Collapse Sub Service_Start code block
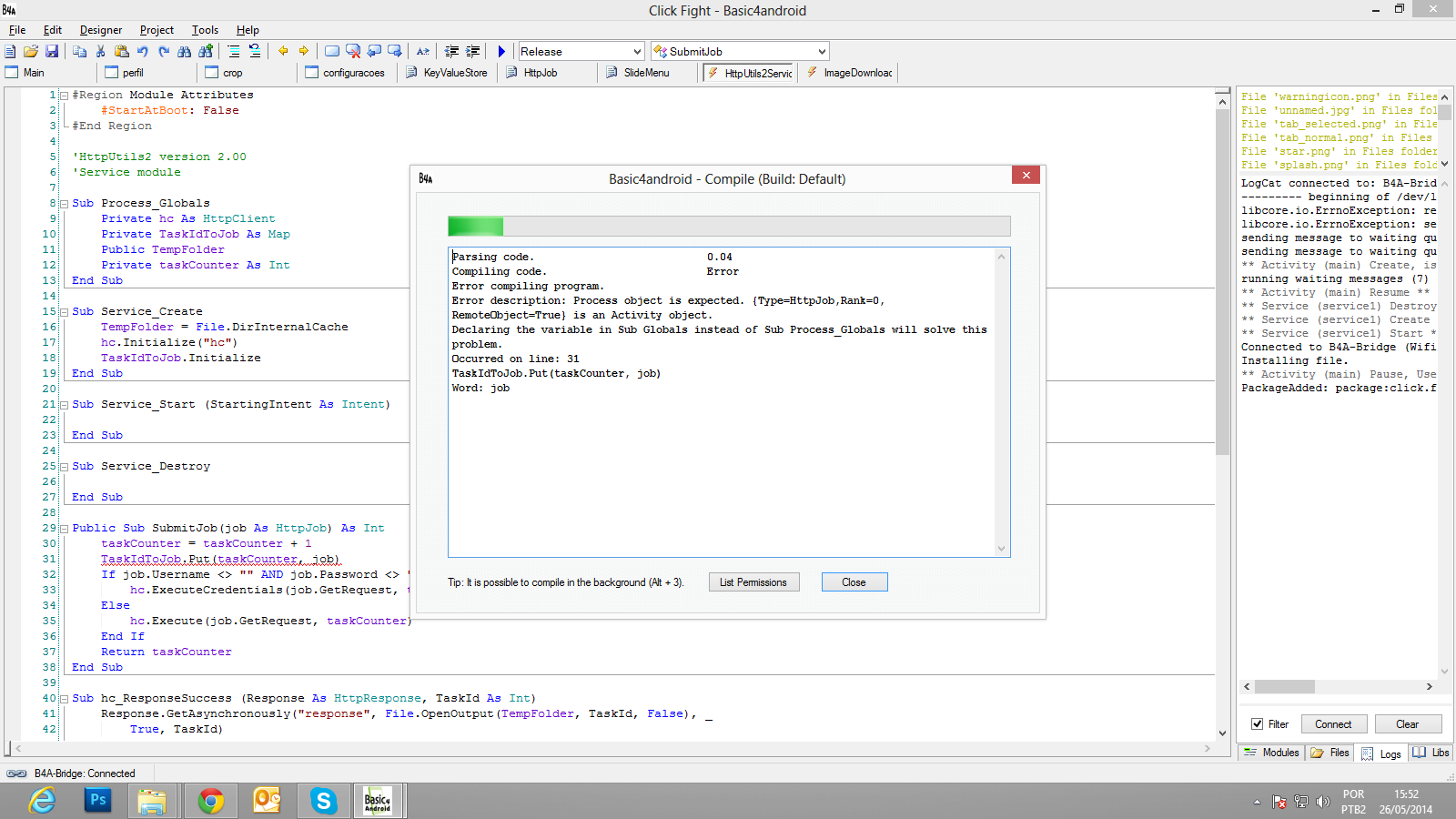Viewport: 1456px width, 819px height. click(64, 404)
